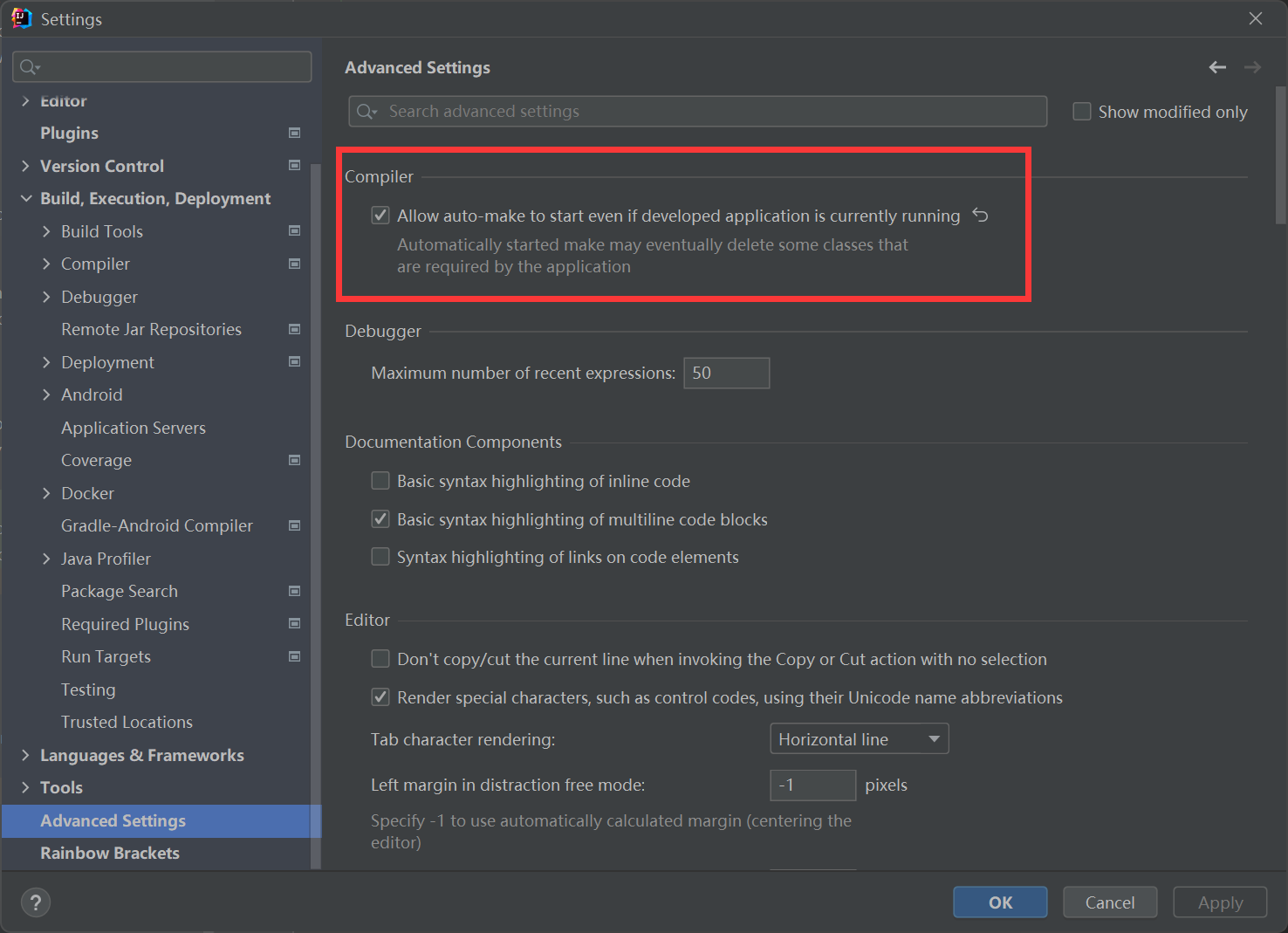Viewport: 1288px width, 933px height.
Task: Open Application Servers settings
Action: pos(134,428)
